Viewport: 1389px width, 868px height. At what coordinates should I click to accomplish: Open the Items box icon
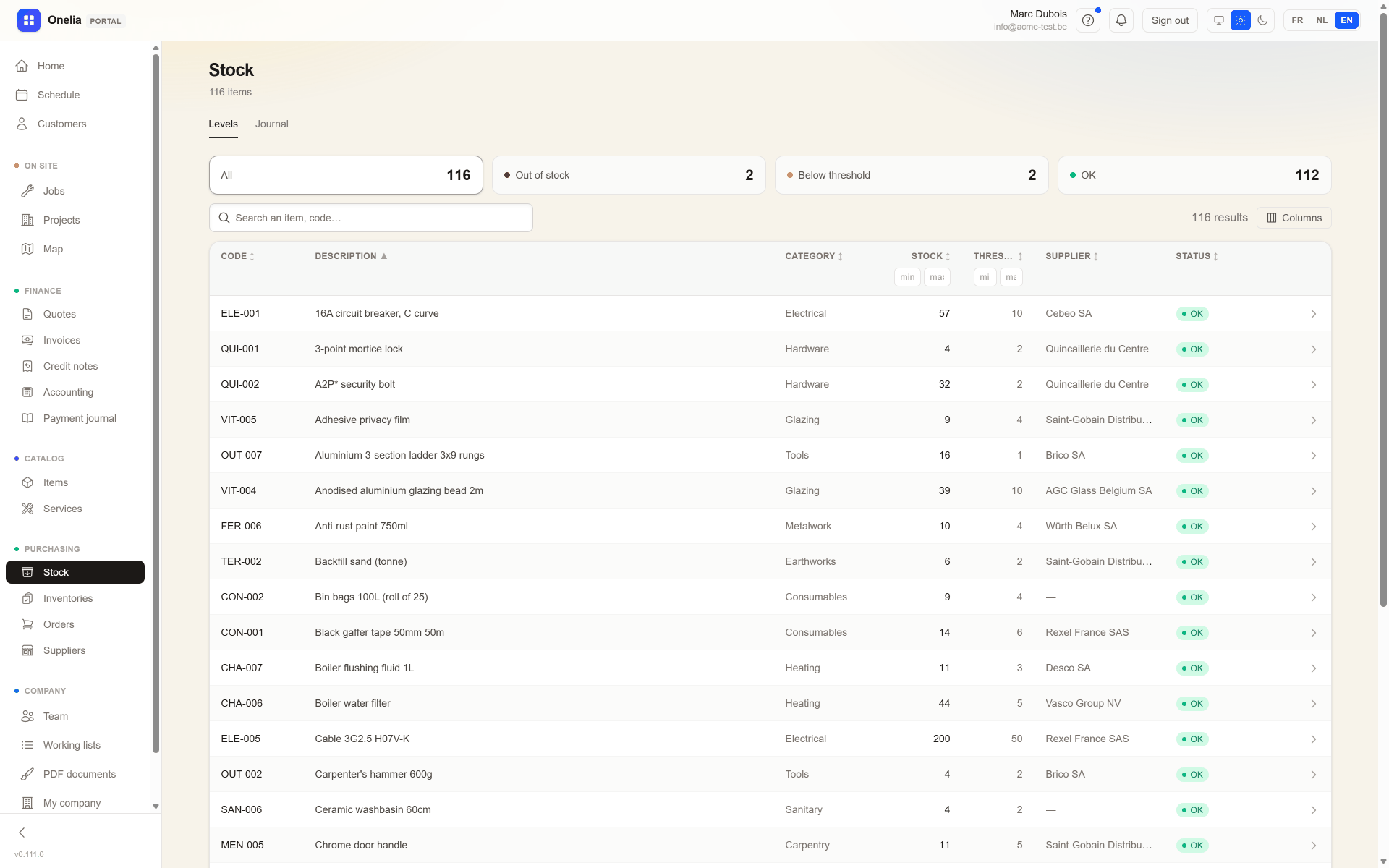pyautogui.click(x=27, y=482)
